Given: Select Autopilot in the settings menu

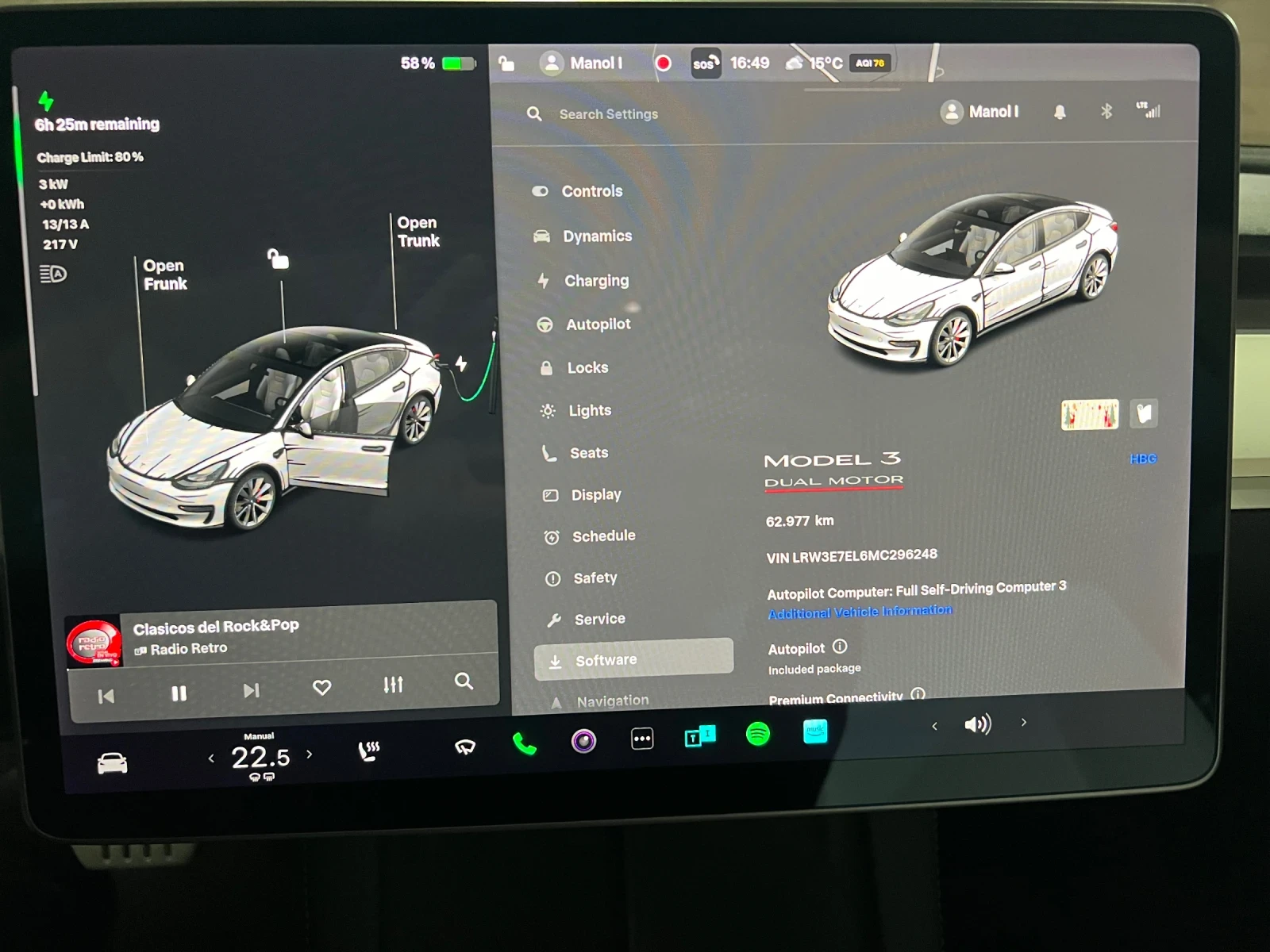Looking at the screenshot, I should [598, 324].
